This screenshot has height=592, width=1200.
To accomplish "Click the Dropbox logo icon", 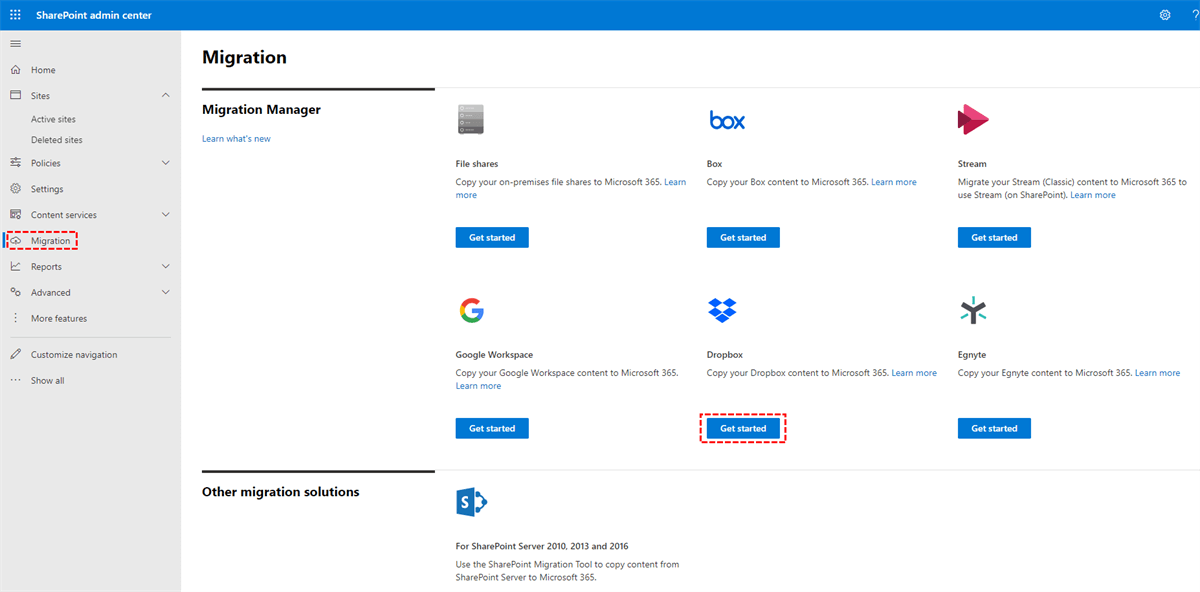I will click(722, 311).
